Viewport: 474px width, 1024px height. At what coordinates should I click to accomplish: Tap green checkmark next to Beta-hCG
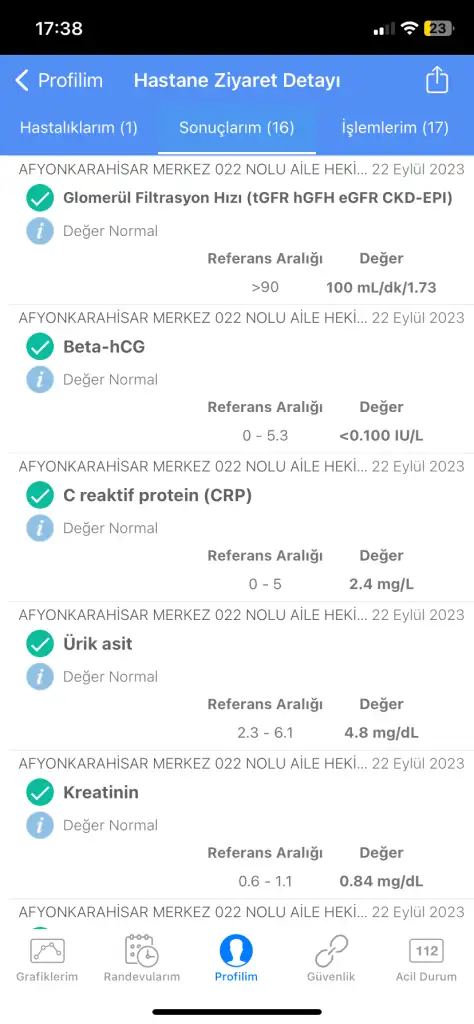[40, 347]
